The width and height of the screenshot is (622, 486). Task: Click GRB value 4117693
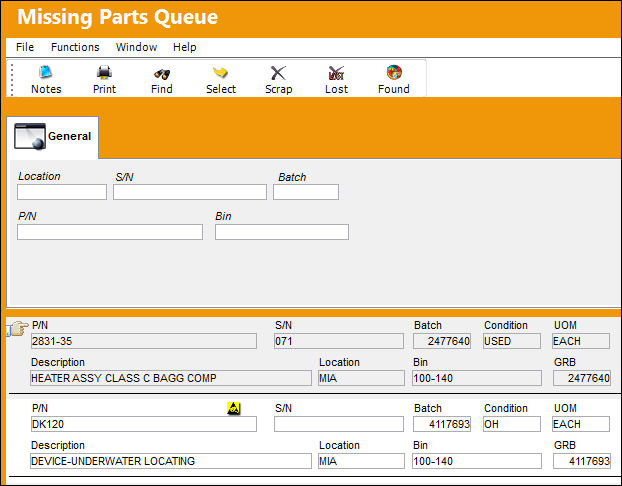[582, 461]
